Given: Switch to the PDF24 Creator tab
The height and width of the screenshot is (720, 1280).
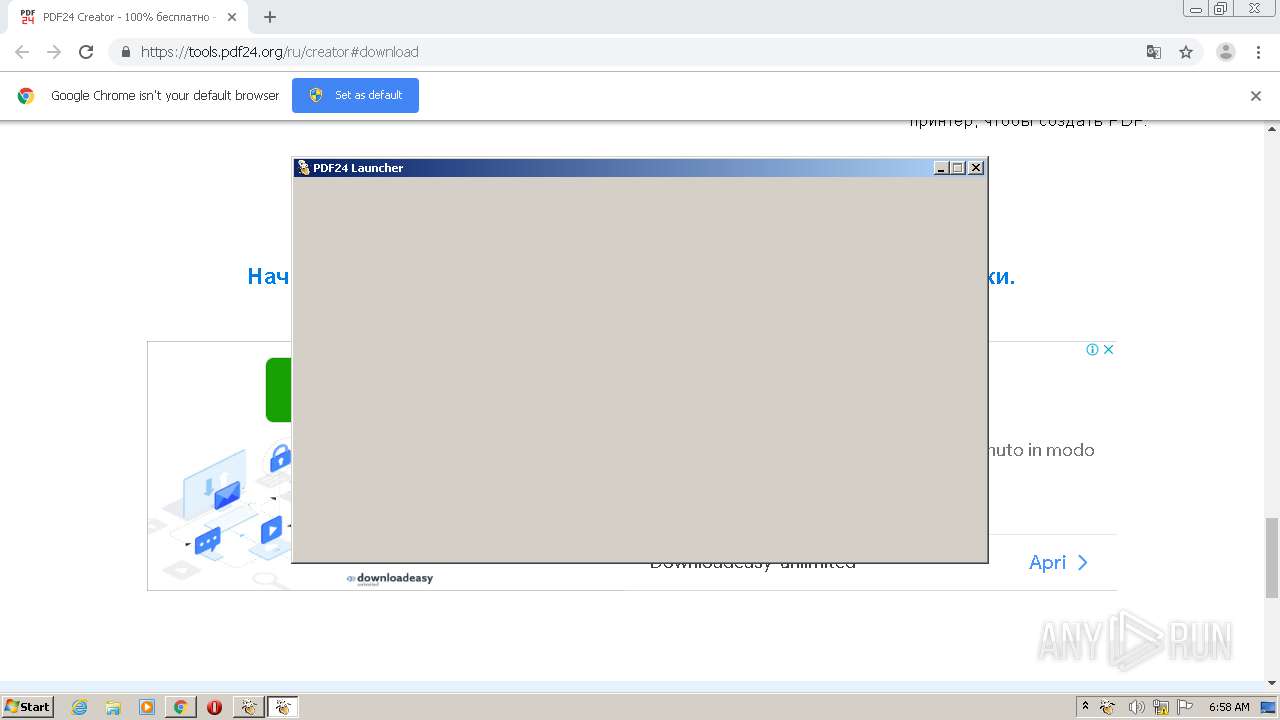Looking at the screenshot, I should pyautogui.click(x=129, y=17).
